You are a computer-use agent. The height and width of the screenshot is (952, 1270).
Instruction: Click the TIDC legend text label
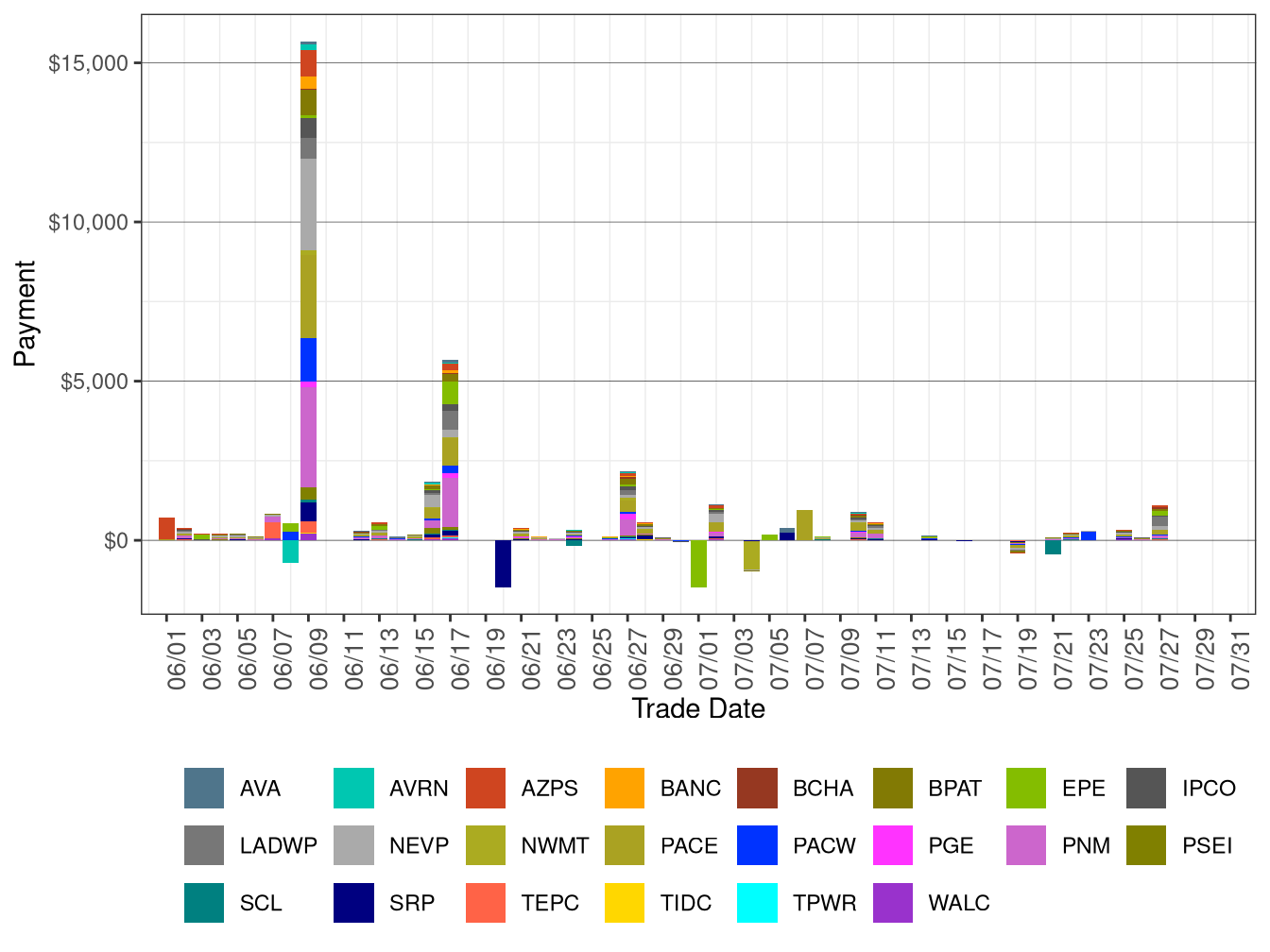click(685, 903)
